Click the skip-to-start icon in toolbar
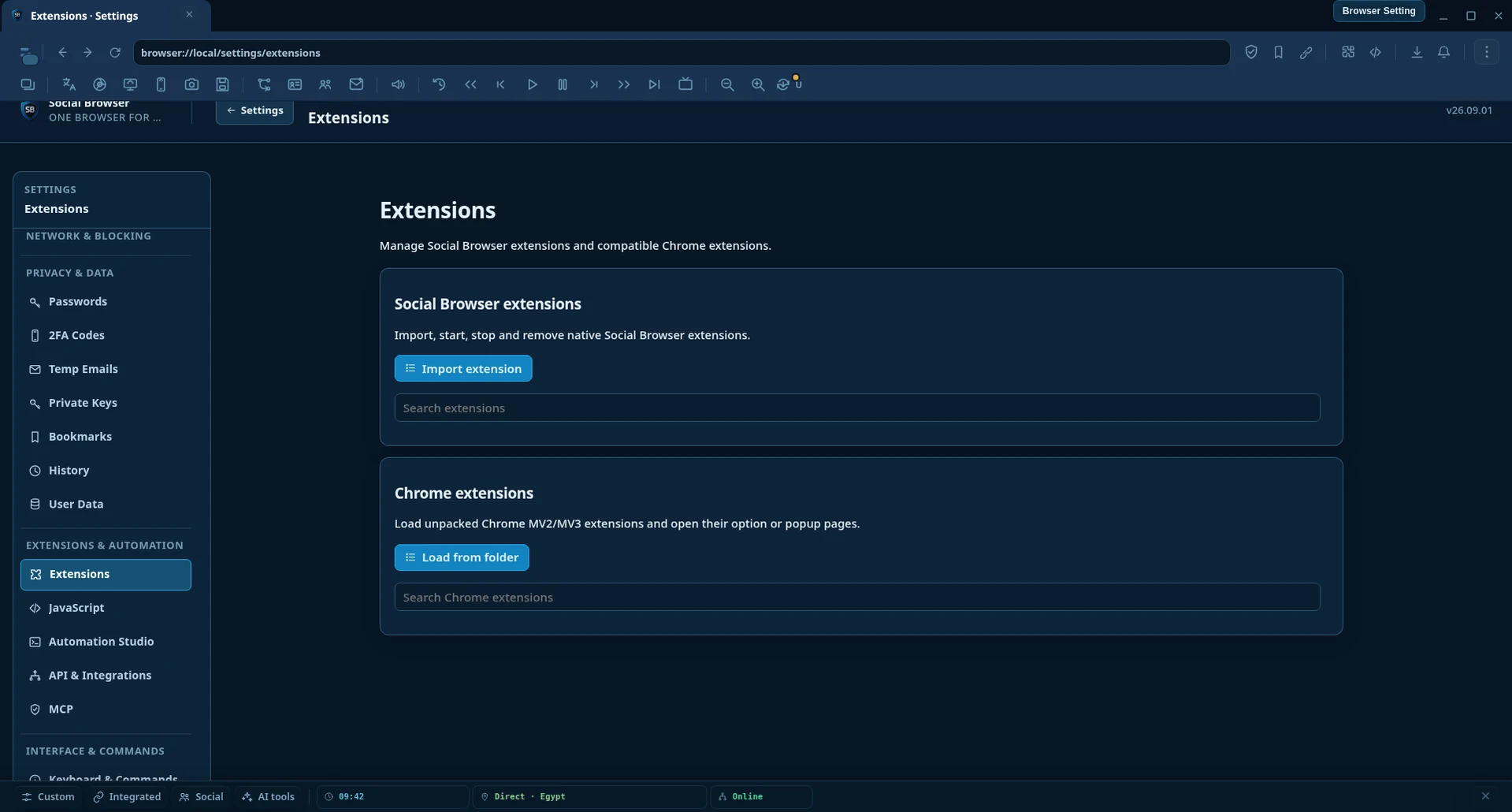Viewport: 1512px width, 812px height. coord(500,84)
